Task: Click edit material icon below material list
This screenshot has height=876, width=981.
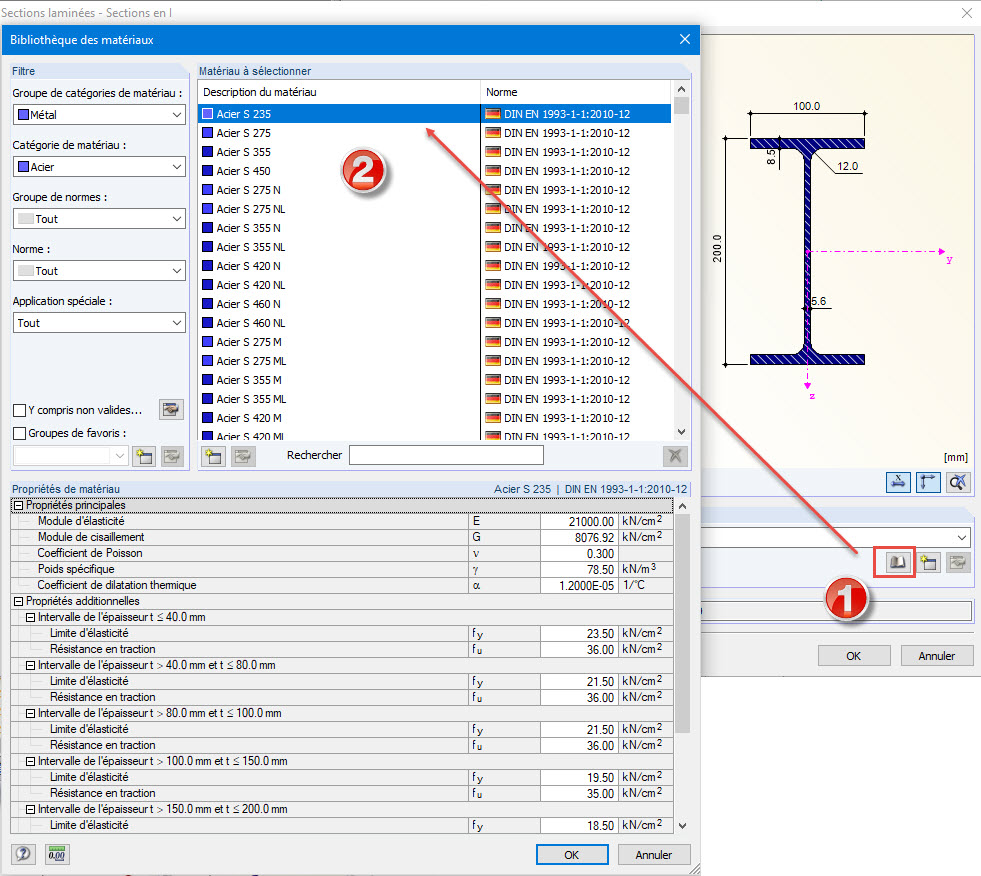Action: tap(243, 456)
